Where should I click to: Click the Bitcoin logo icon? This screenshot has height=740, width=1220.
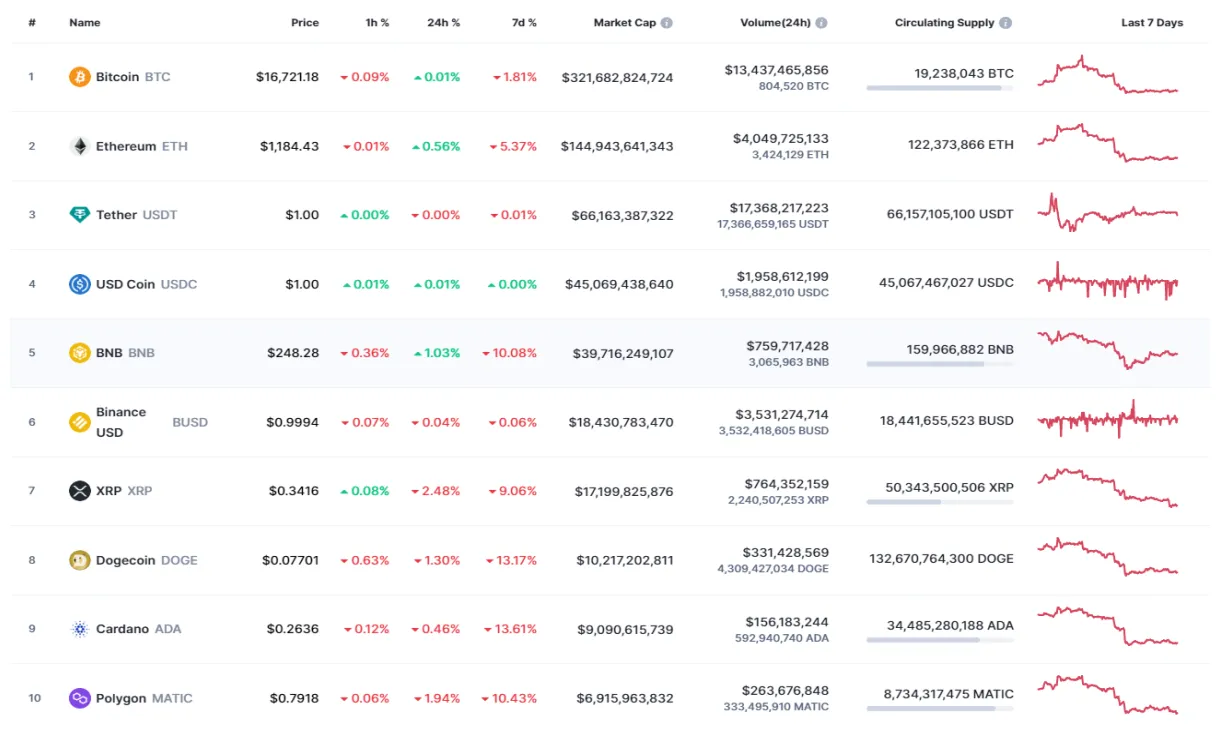(79, 77)
